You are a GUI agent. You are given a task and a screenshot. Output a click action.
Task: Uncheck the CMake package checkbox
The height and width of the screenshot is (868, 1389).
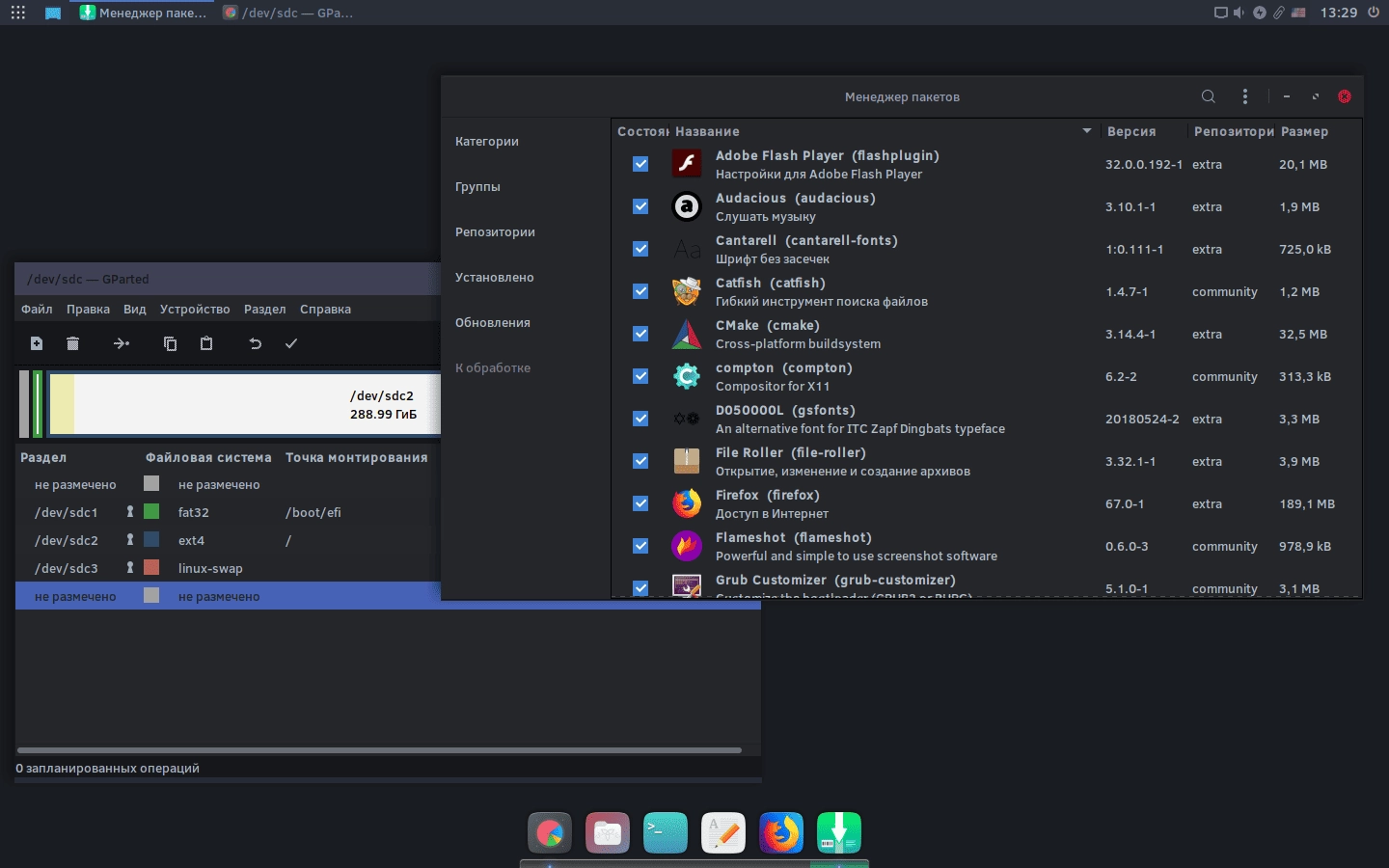pos(640,334)
